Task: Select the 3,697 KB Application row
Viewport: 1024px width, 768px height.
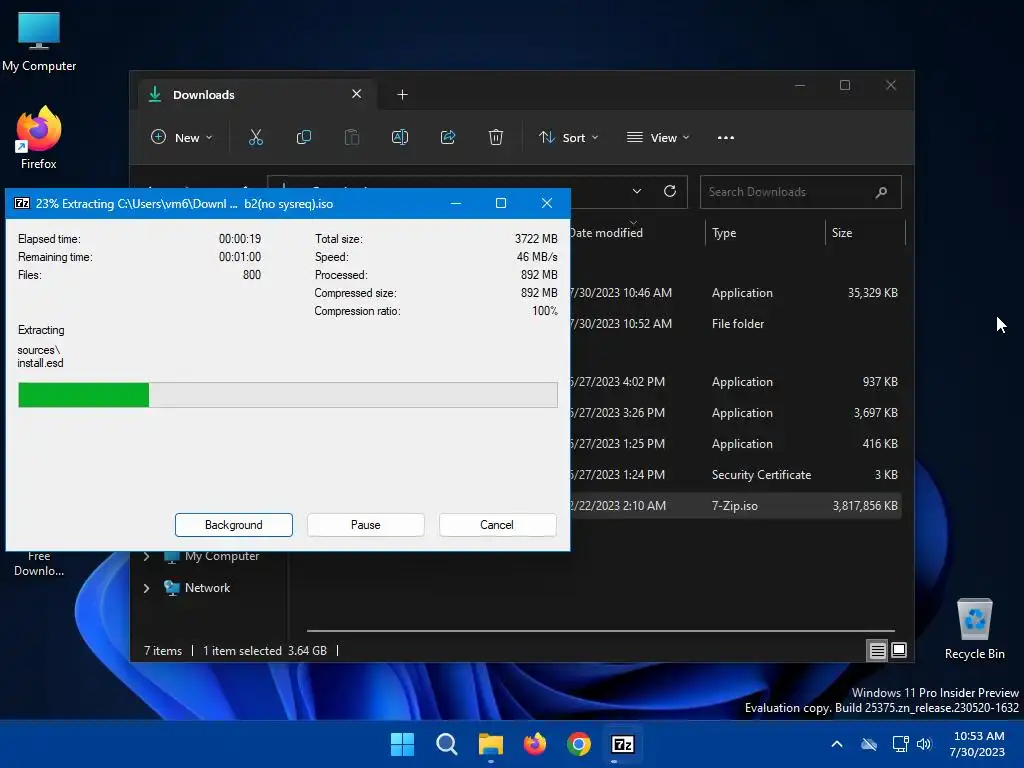Action: tap(735, 413)
